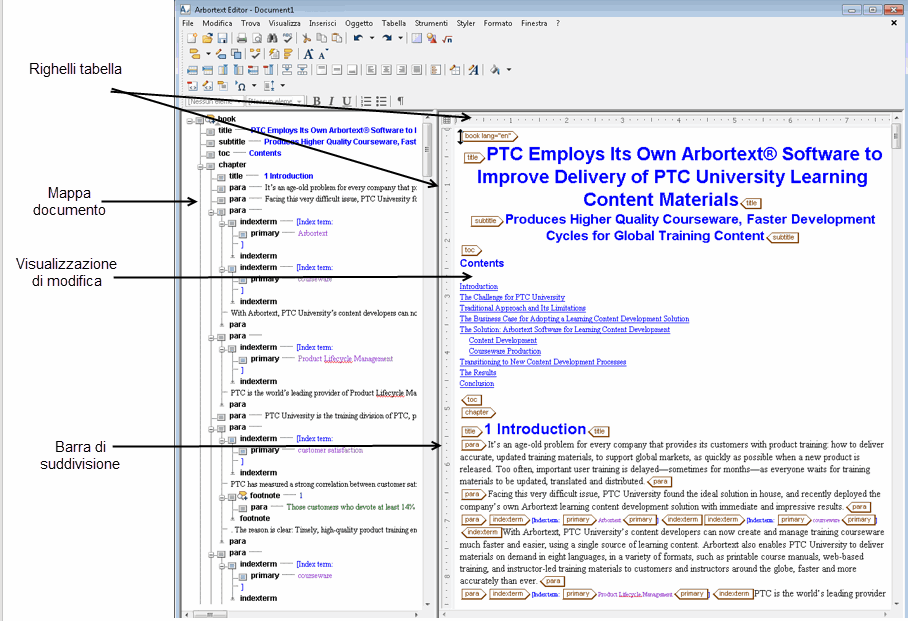Open the Modifica menu
Viewport: 908px width, 621px height.
217,23
